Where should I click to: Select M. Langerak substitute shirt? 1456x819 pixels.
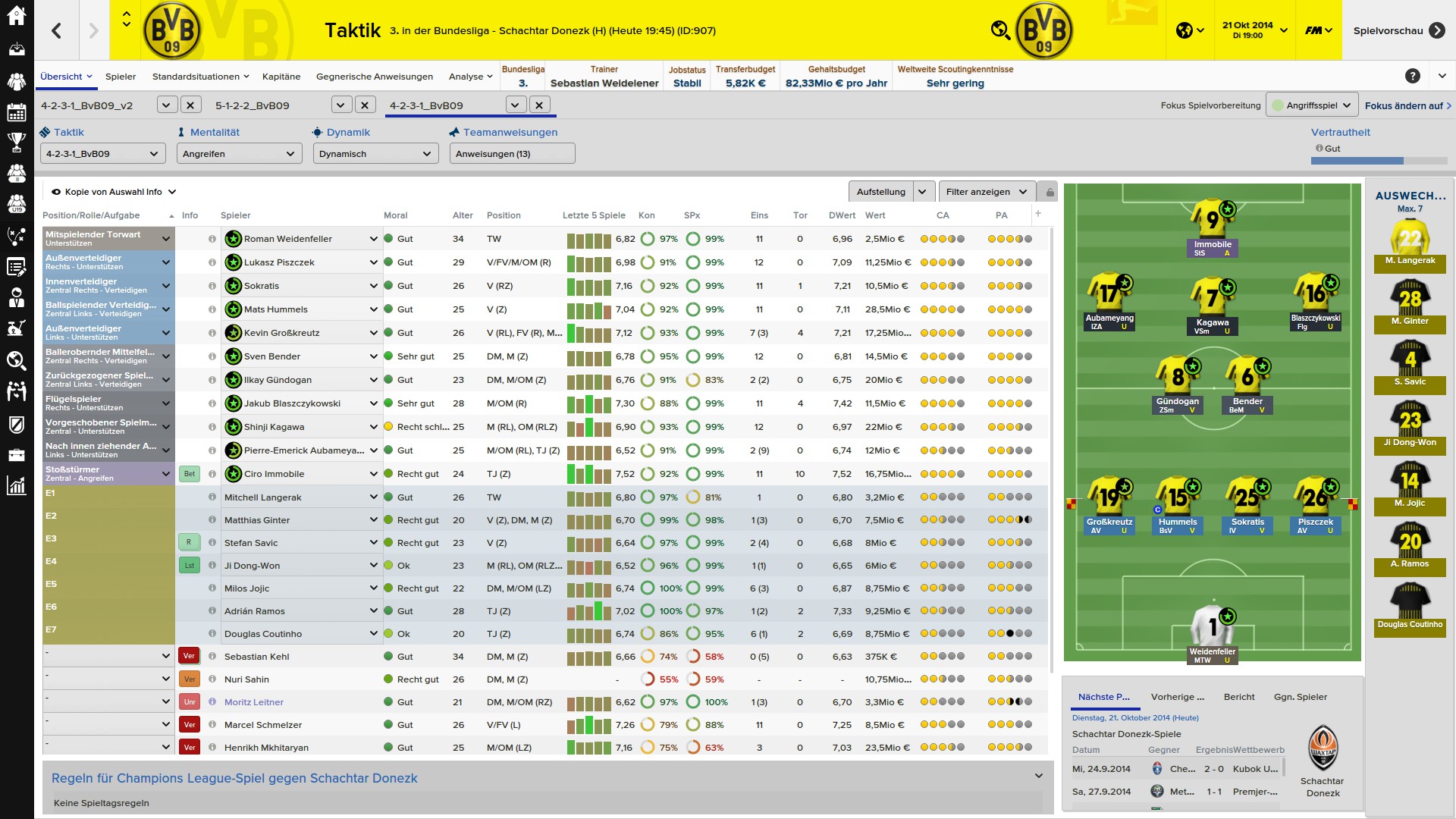point(1410,237)
